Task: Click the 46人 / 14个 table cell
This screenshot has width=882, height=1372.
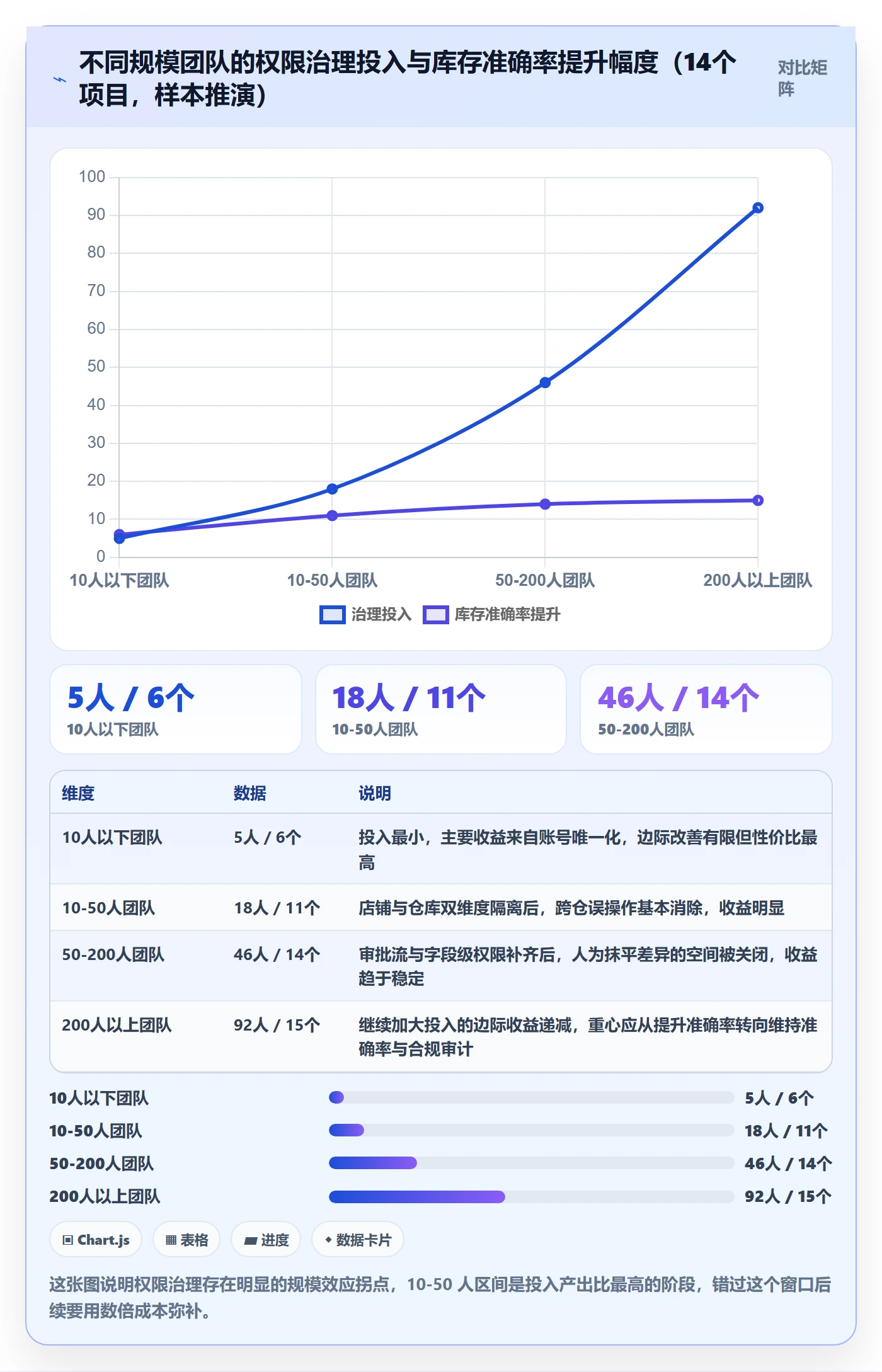Action: [277, 954]
